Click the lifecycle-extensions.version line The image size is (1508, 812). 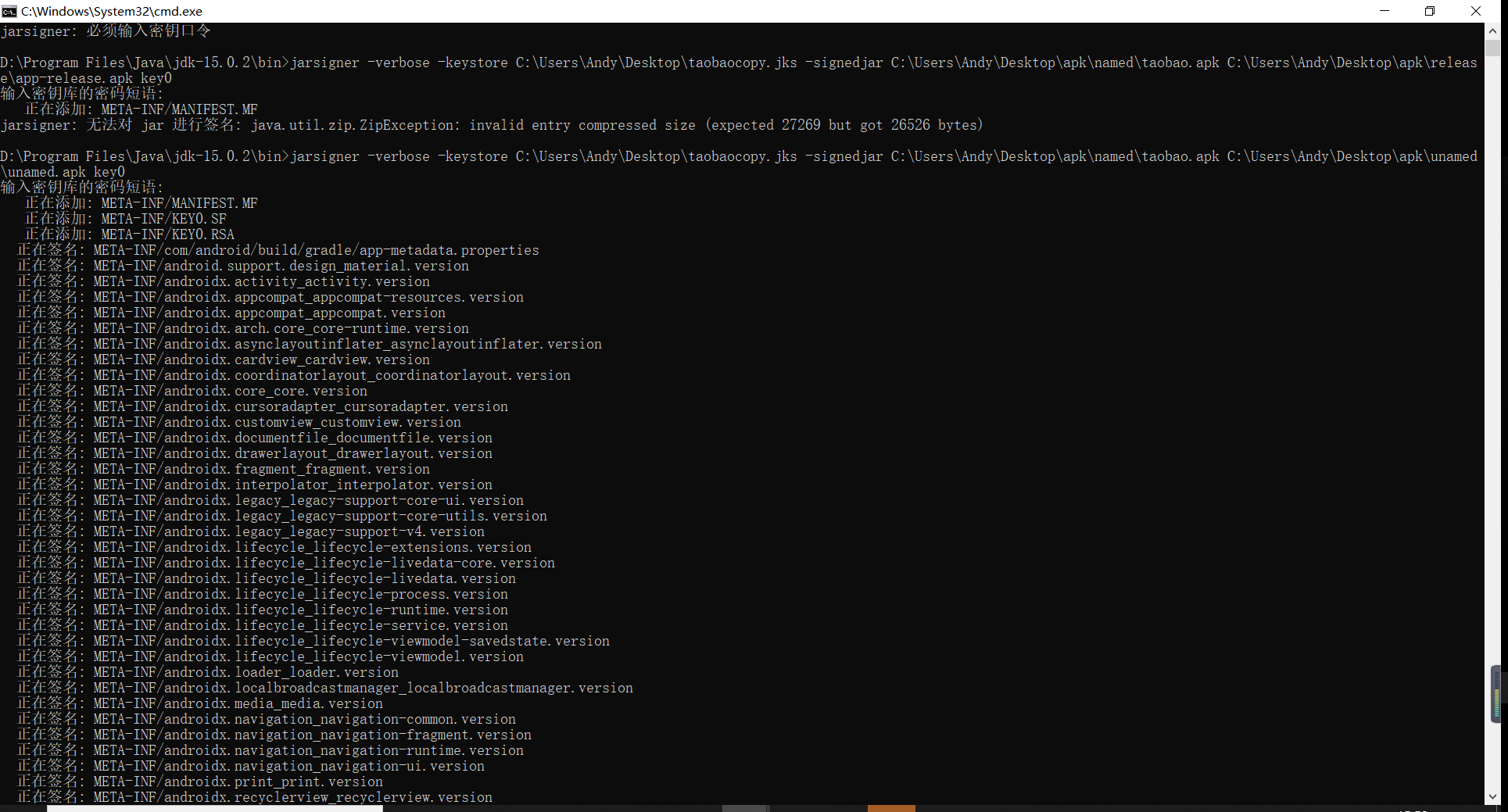coord(274,547)
